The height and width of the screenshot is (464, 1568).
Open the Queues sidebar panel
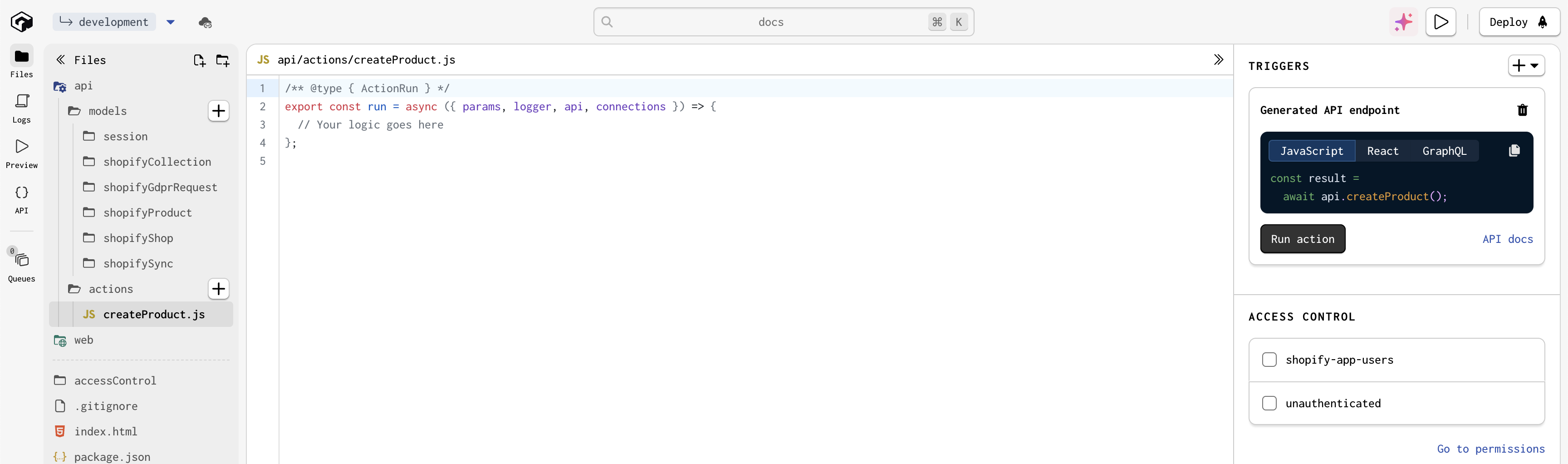[x=21, y=265]
